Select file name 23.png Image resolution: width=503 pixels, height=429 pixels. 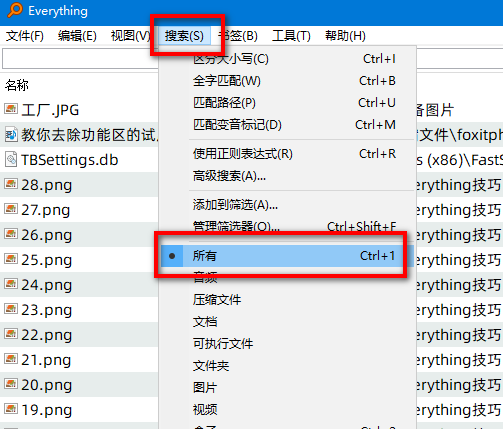point(47,310)
